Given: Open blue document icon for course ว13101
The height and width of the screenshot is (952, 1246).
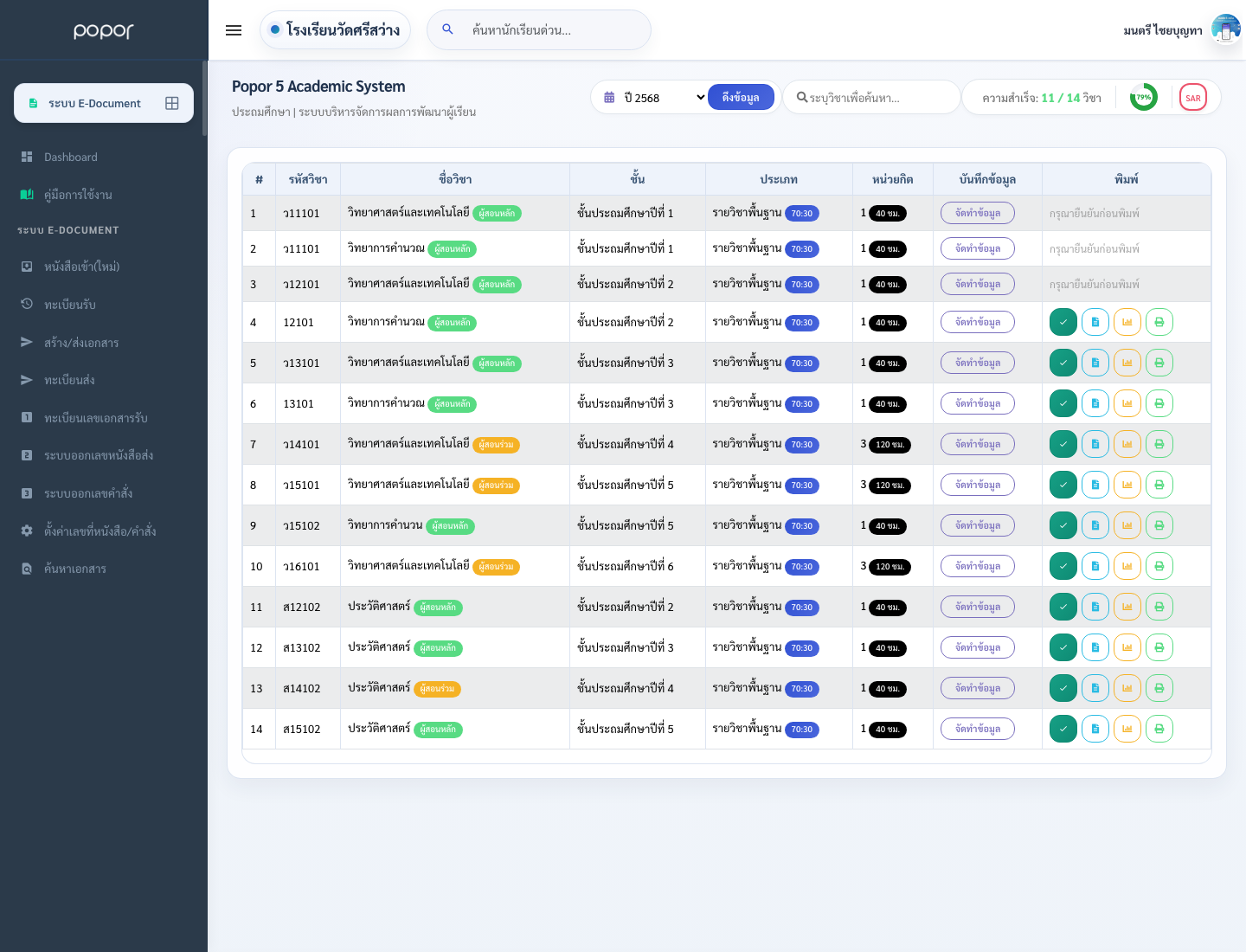Looking at the screenshot, I should (x=1095, y=363).
